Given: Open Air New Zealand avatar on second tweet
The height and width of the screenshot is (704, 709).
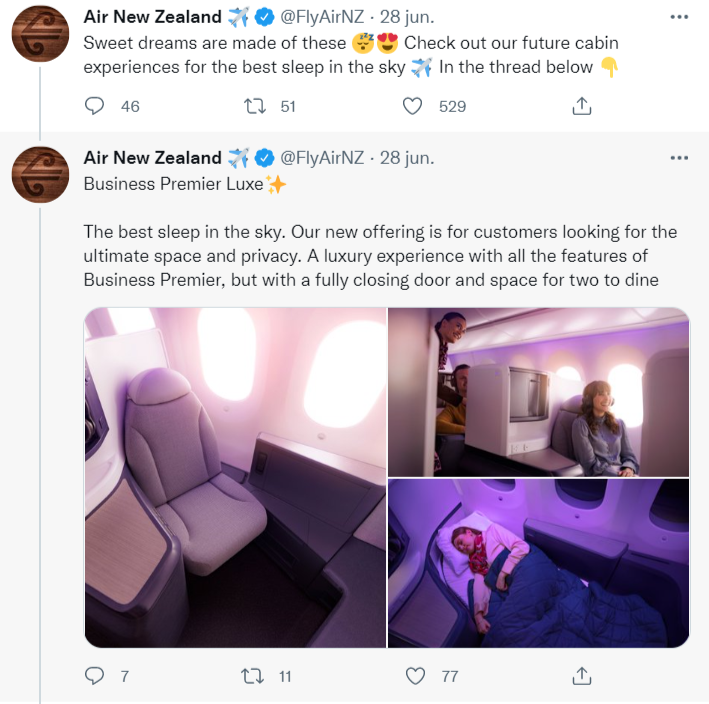Looking at the screenshot, I should point(40,173).
